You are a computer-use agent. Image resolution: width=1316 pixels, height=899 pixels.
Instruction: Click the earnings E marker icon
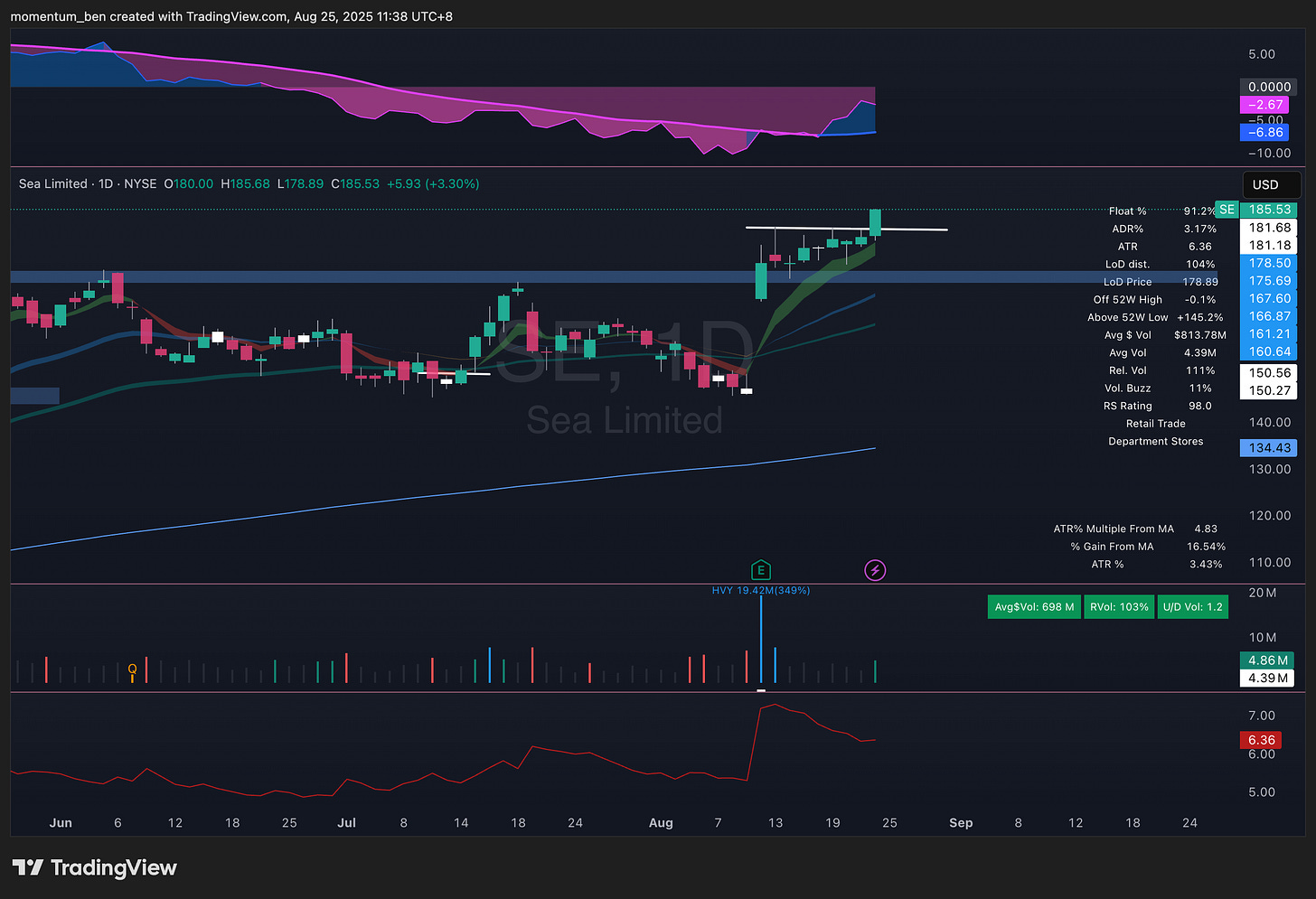click(761, 569)
